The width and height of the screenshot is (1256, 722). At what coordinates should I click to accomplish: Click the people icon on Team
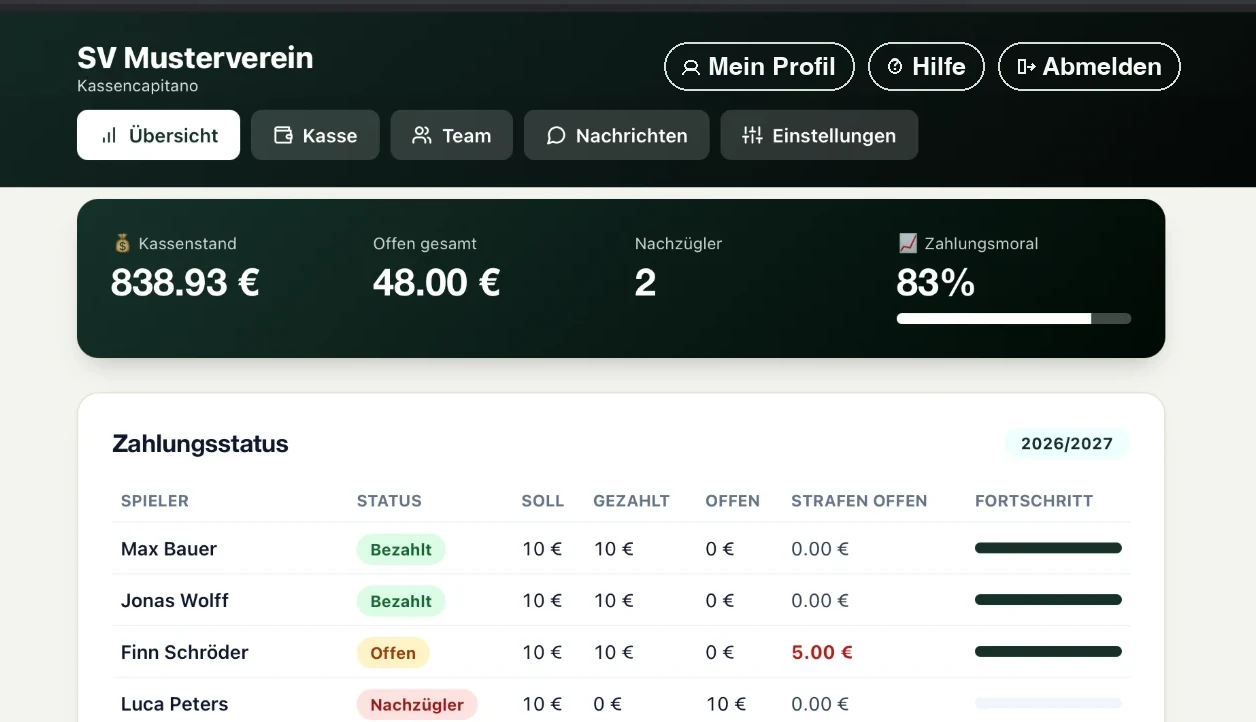click(x=422, y=135)
